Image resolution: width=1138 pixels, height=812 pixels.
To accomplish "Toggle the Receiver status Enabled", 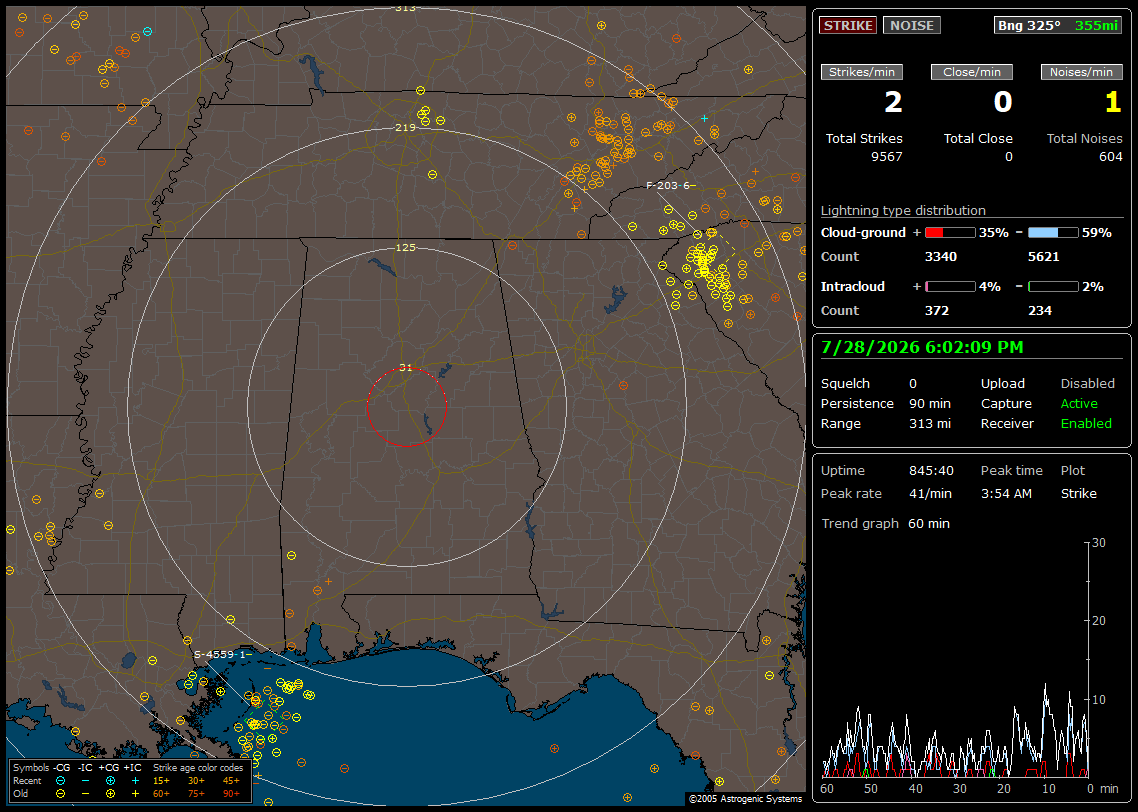I will coord(1086,424).
